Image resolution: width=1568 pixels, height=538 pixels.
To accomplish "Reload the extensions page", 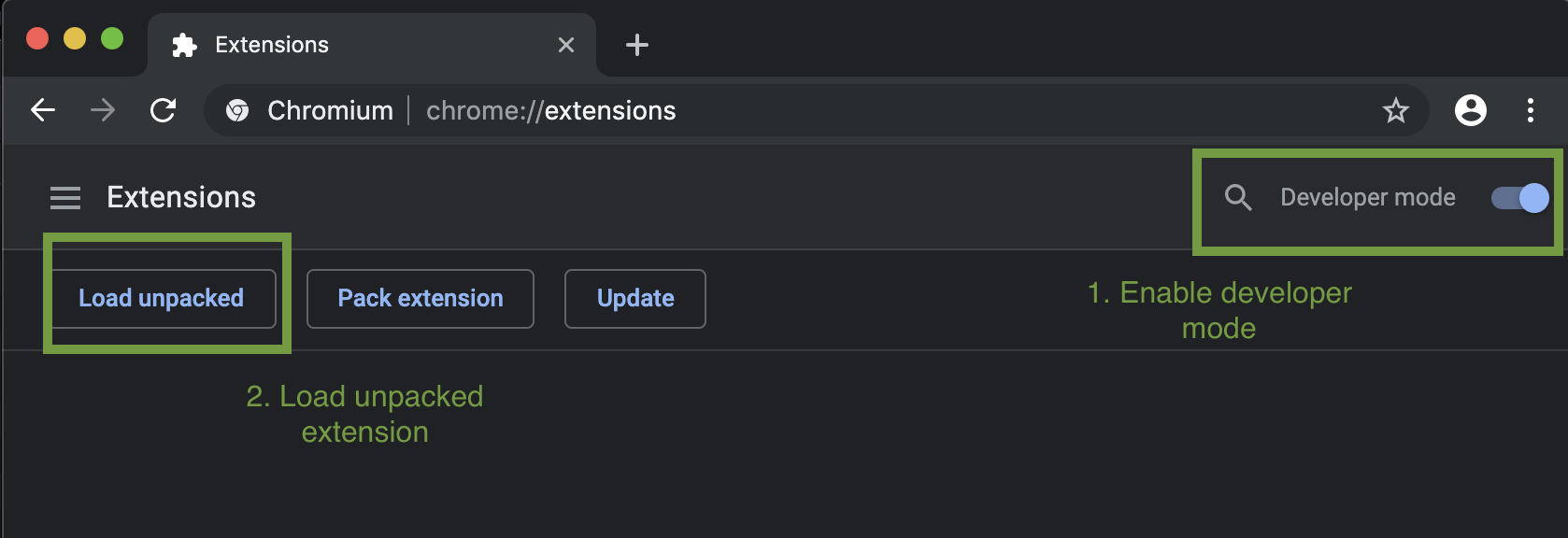I will (x=164, y=110).
